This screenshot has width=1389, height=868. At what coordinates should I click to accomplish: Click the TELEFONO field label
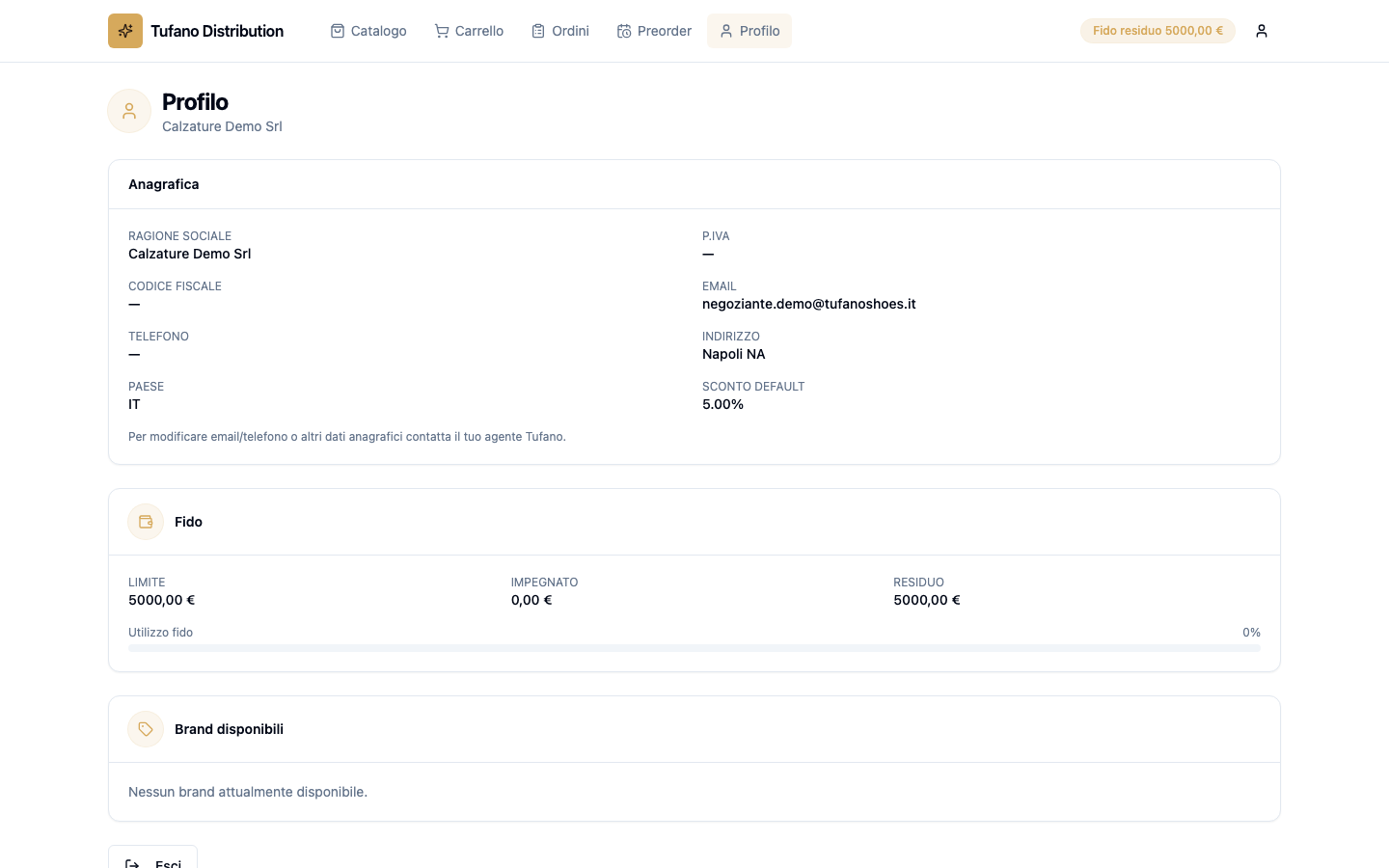pyautogui.click(x=158, y=337)
